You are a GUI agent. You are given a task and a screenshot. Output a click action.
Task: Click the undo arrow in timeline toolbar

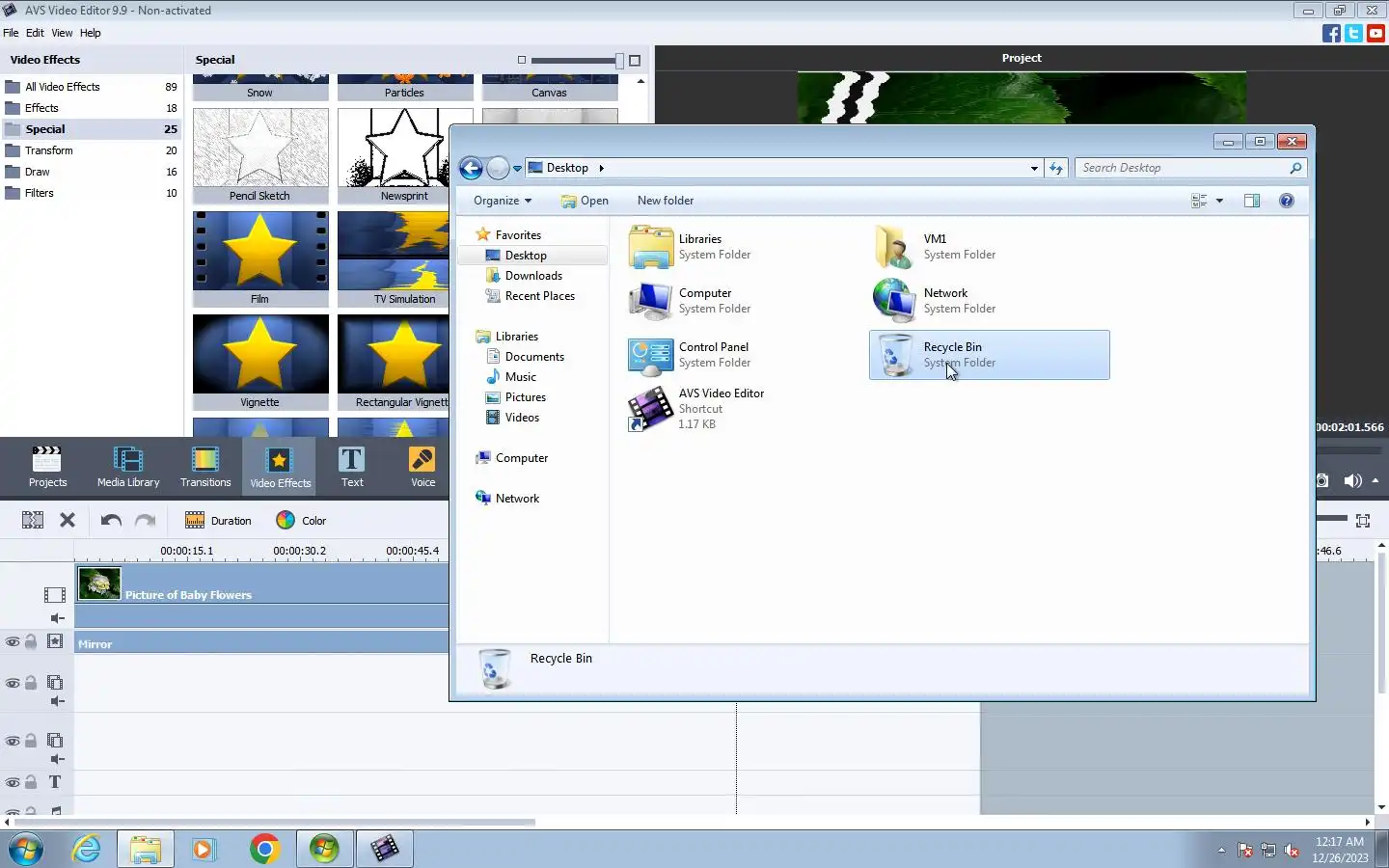pyautogui.click(x=111, y=521)
